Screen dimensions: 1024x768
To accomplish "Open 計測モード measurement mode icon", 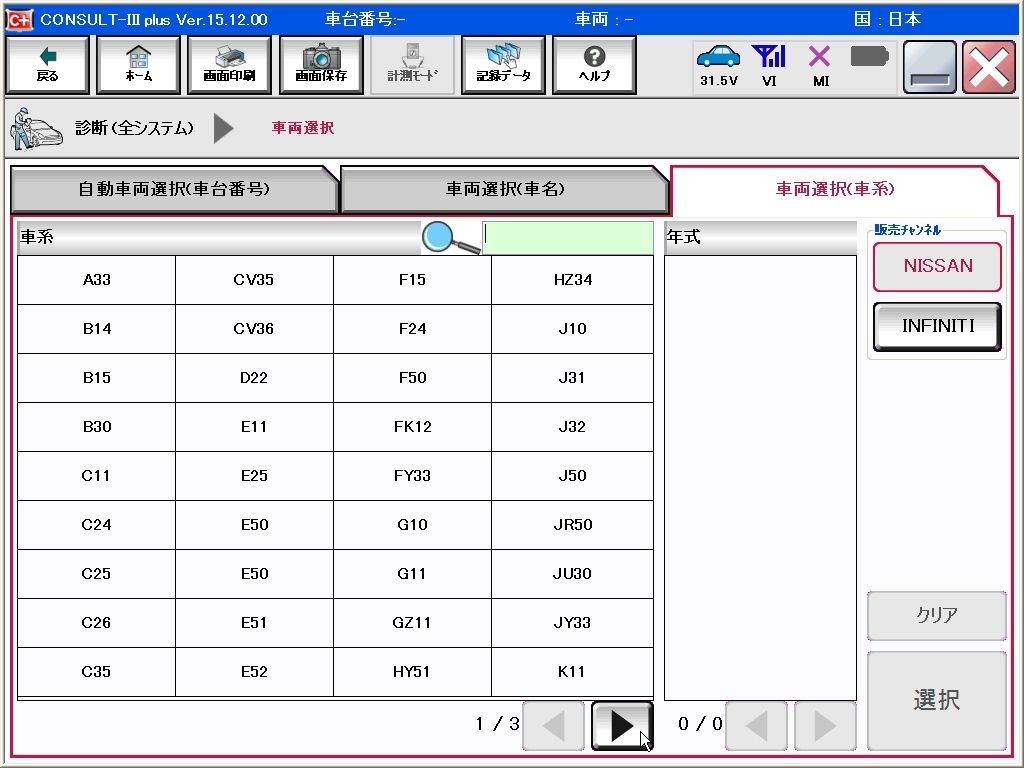I will pyautogui.click(x=412, y=64).
